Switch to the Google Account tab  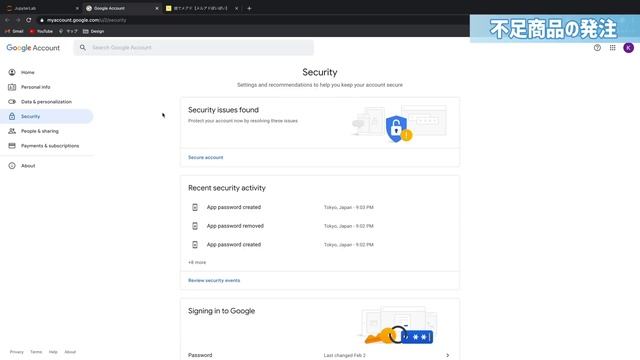tap(121, 8)
